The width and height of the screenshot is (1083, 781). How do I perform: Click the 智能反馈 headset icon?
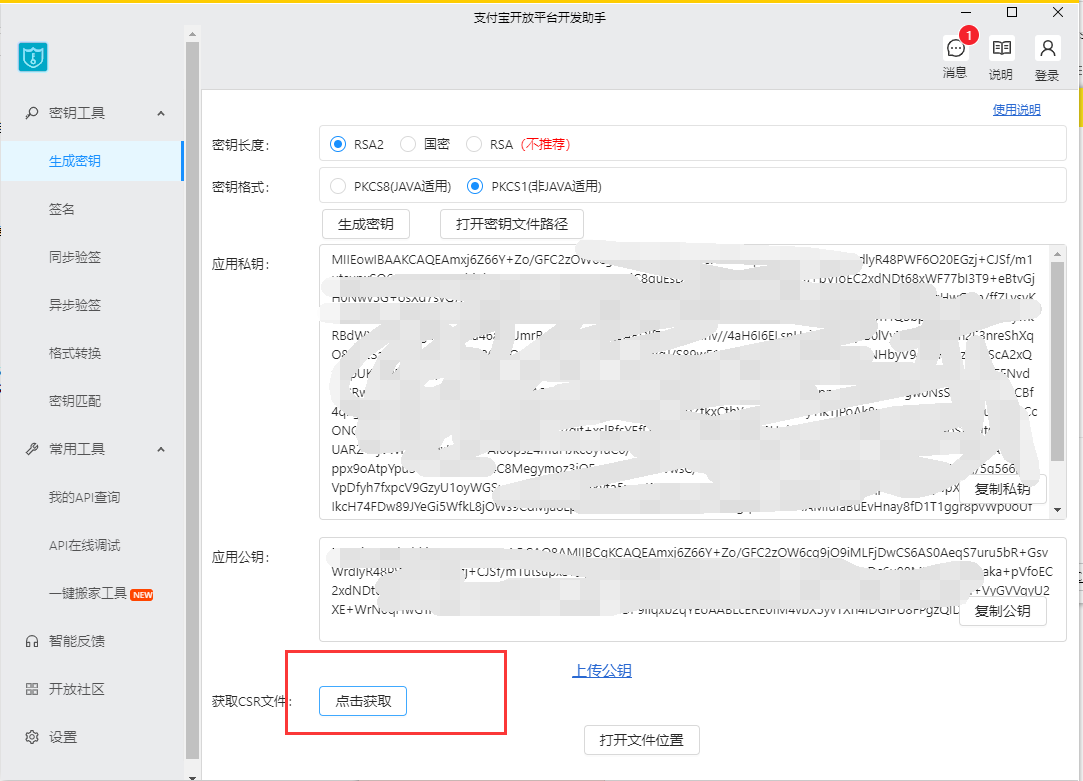32,641
